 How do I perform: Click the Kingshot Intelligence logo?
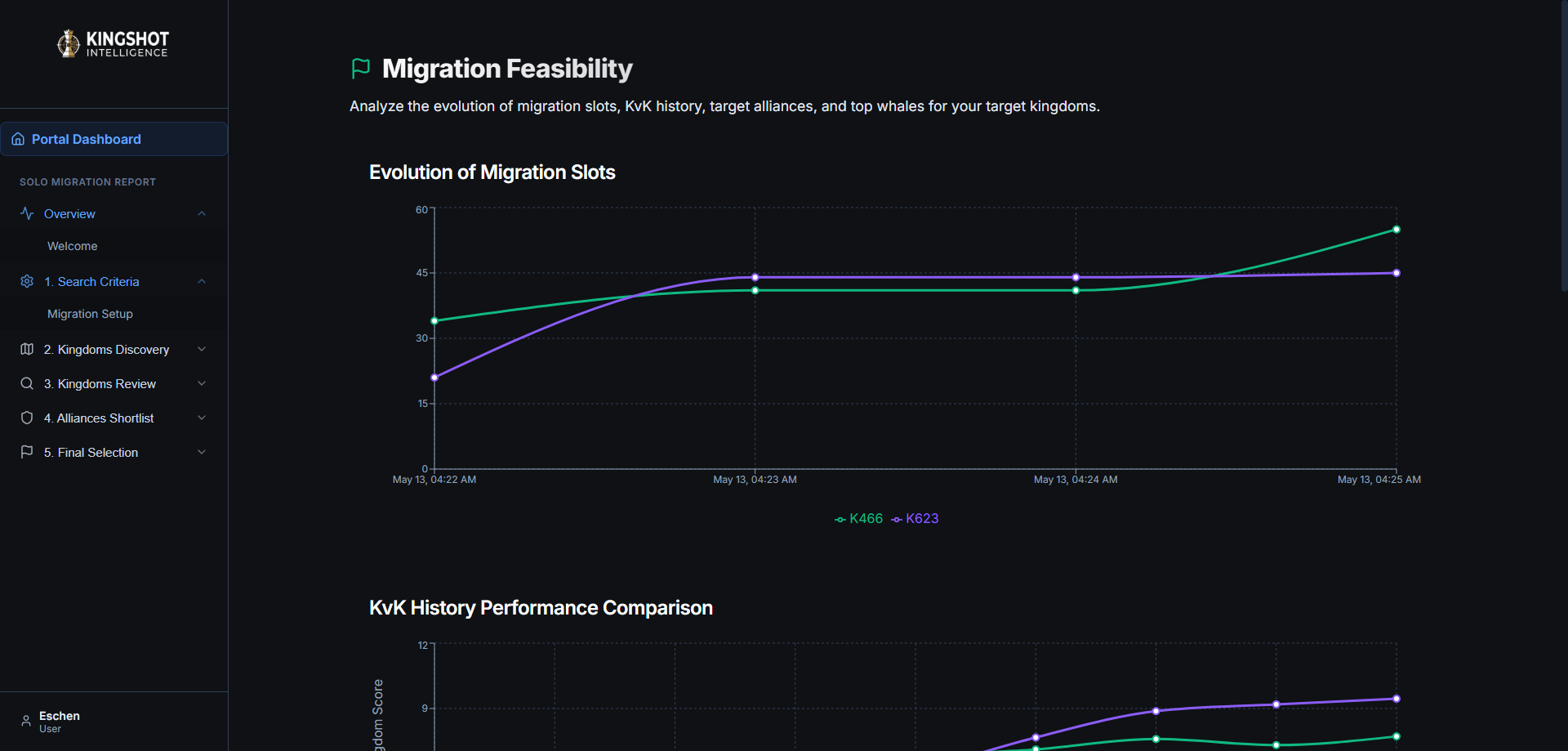(x=113, y=43)
